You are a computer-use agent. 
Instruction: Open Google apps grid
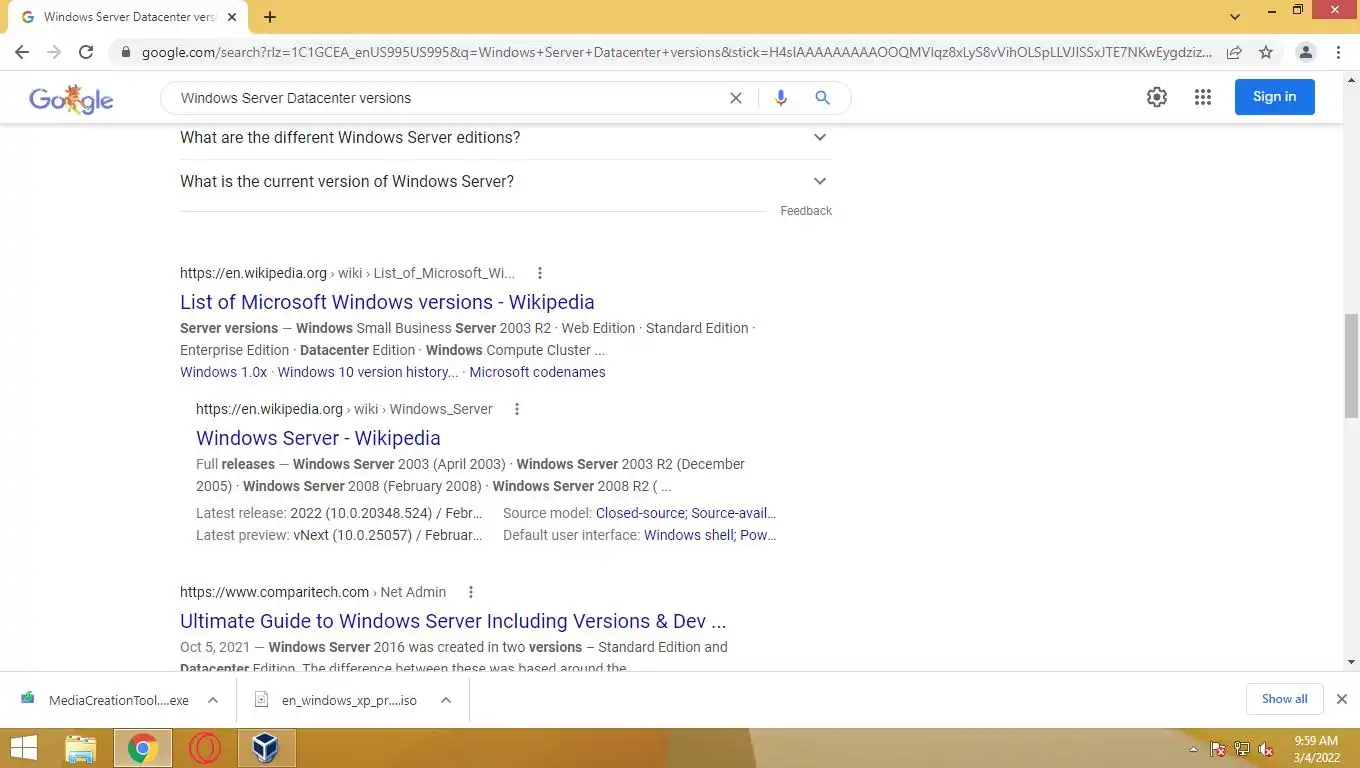(x=1203, y=97)
